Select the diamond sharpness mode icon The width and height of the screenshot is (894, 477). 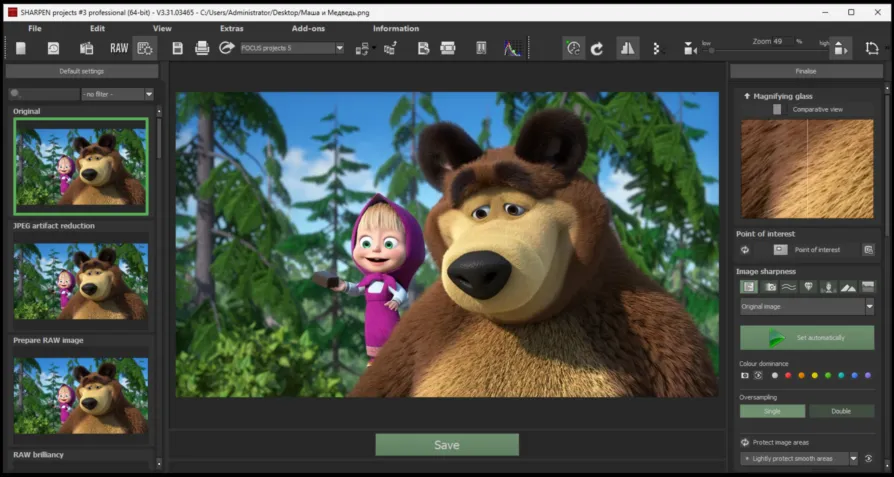click(x=808, y=287)
